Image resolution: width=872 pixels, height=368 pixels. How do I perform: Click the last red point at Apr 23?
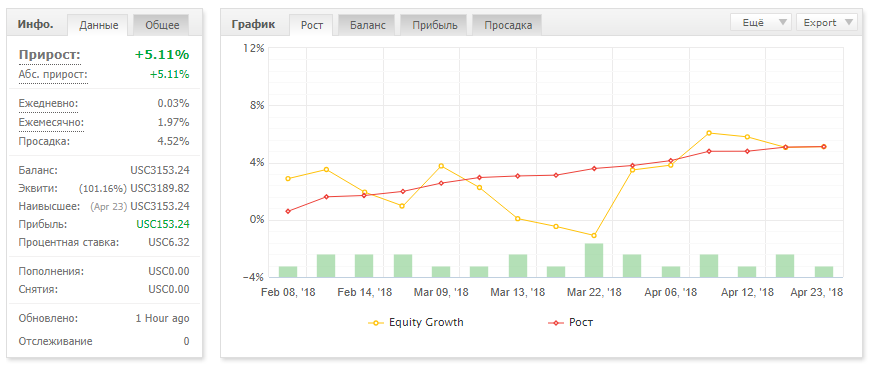tap(824, 147)
